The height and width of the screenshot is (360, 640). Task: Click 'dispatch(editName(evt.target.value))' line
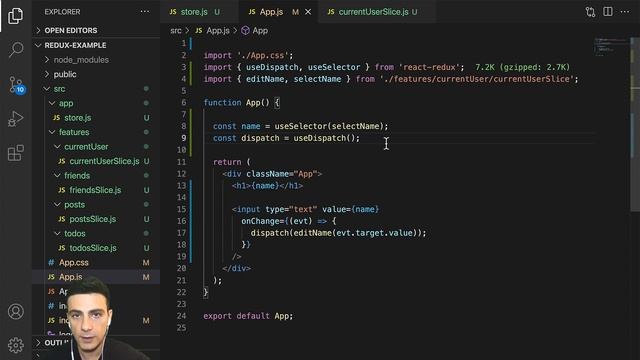tap(338, 233)
